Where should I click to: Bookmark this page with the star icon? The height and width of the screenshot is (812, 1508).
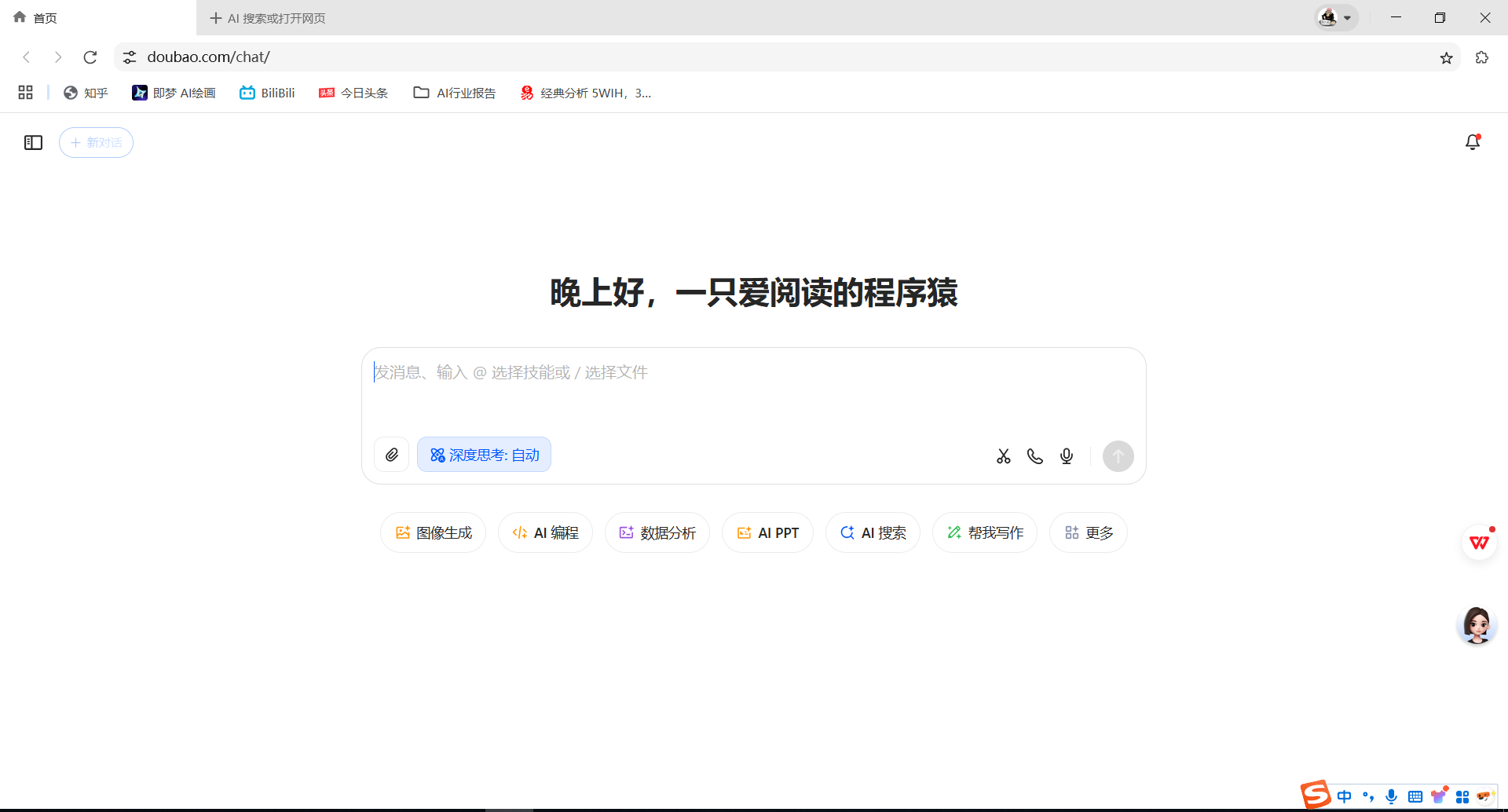click(1446, 57)
